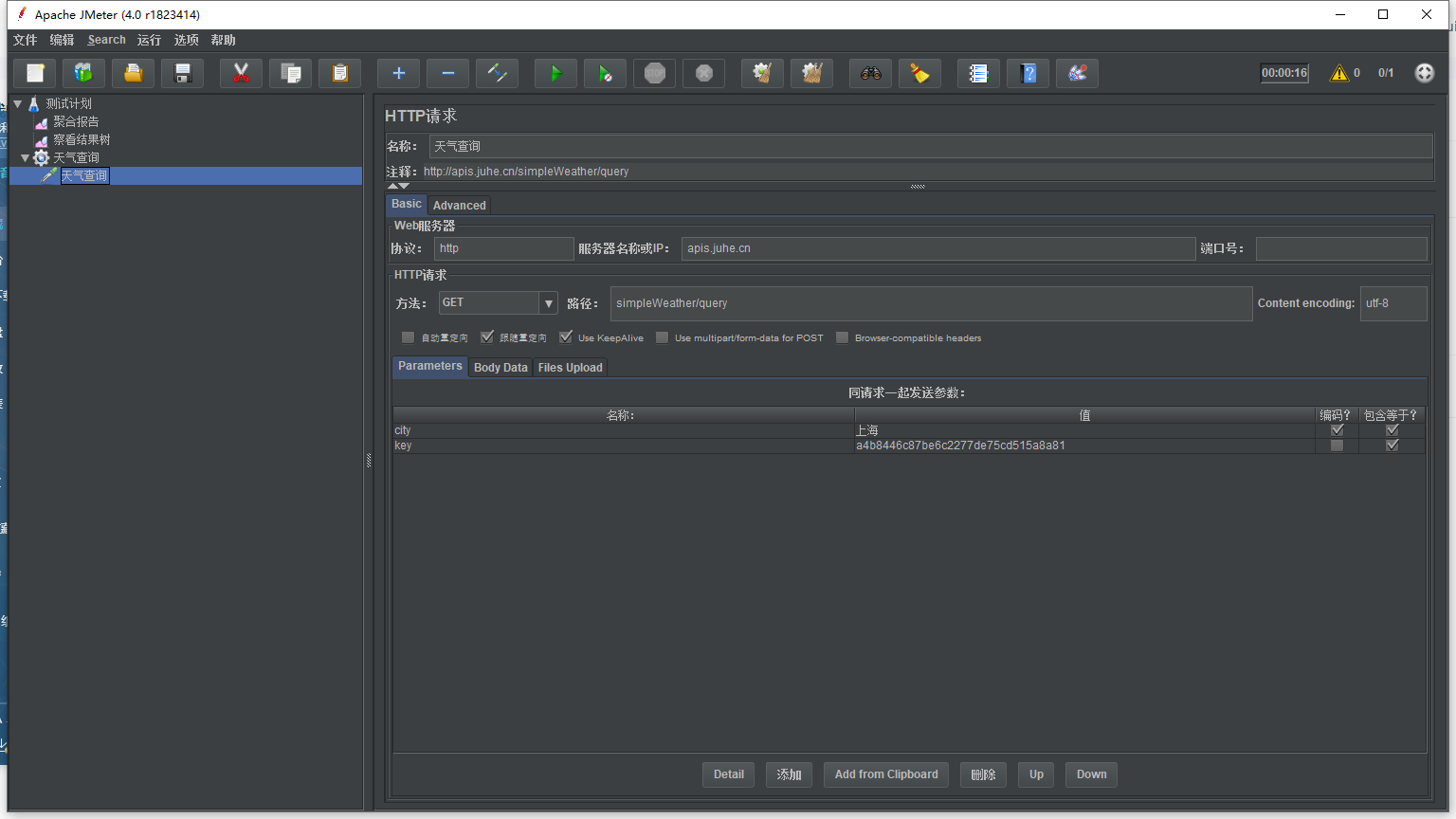Click the 删除 button

coord(983,774)
